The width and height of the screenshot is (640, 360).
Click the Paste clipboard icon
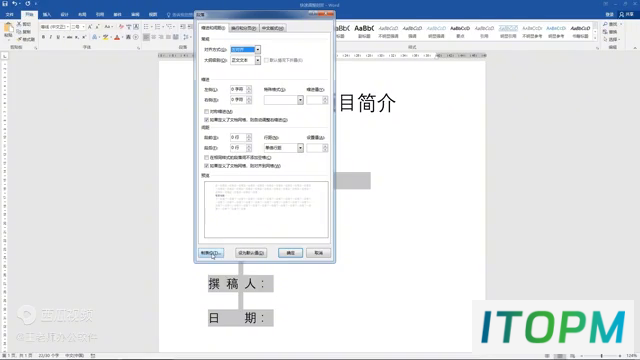8,29
